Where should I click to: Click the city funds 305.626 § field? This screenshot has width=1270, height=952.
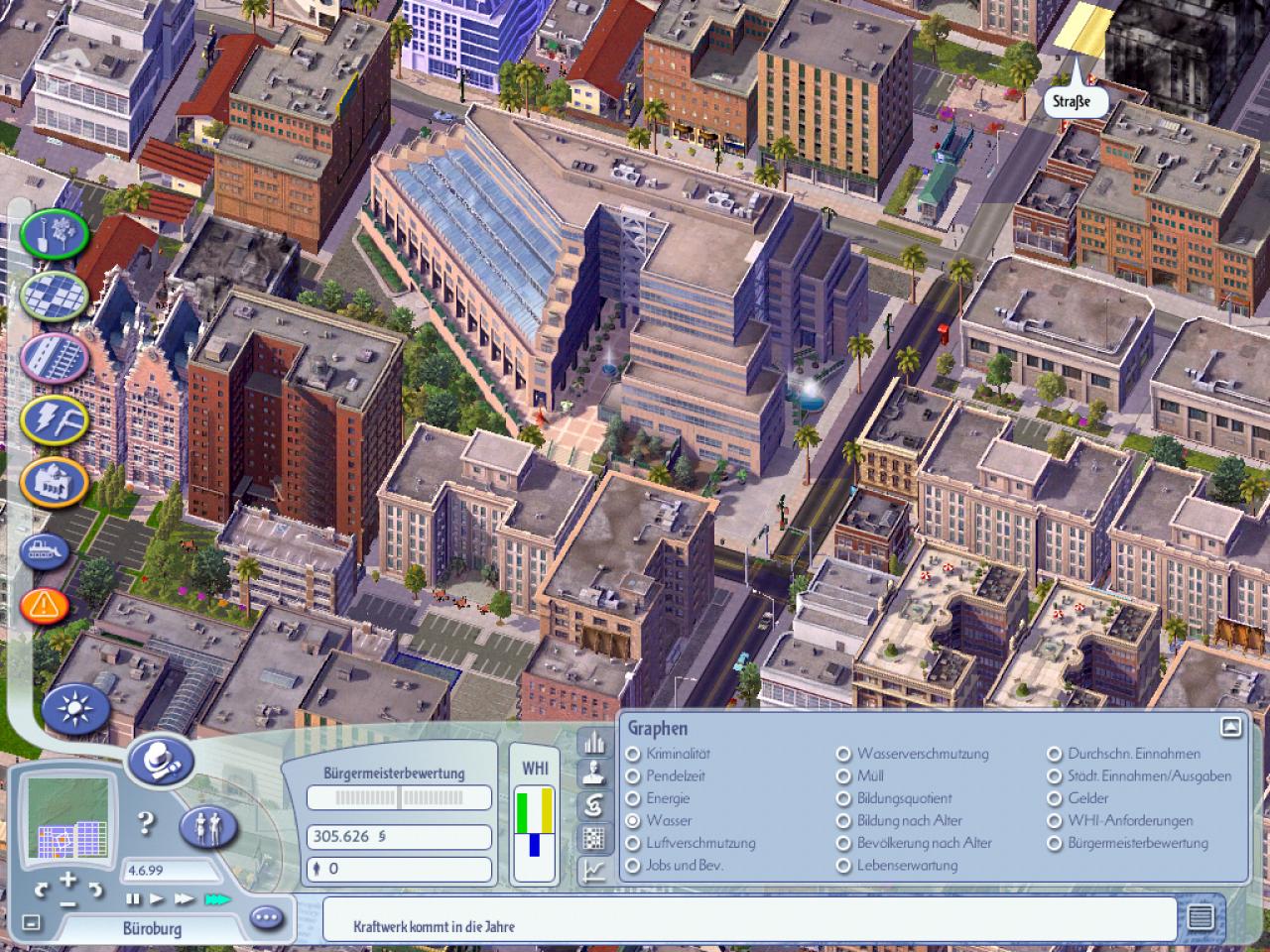[399, 837]
